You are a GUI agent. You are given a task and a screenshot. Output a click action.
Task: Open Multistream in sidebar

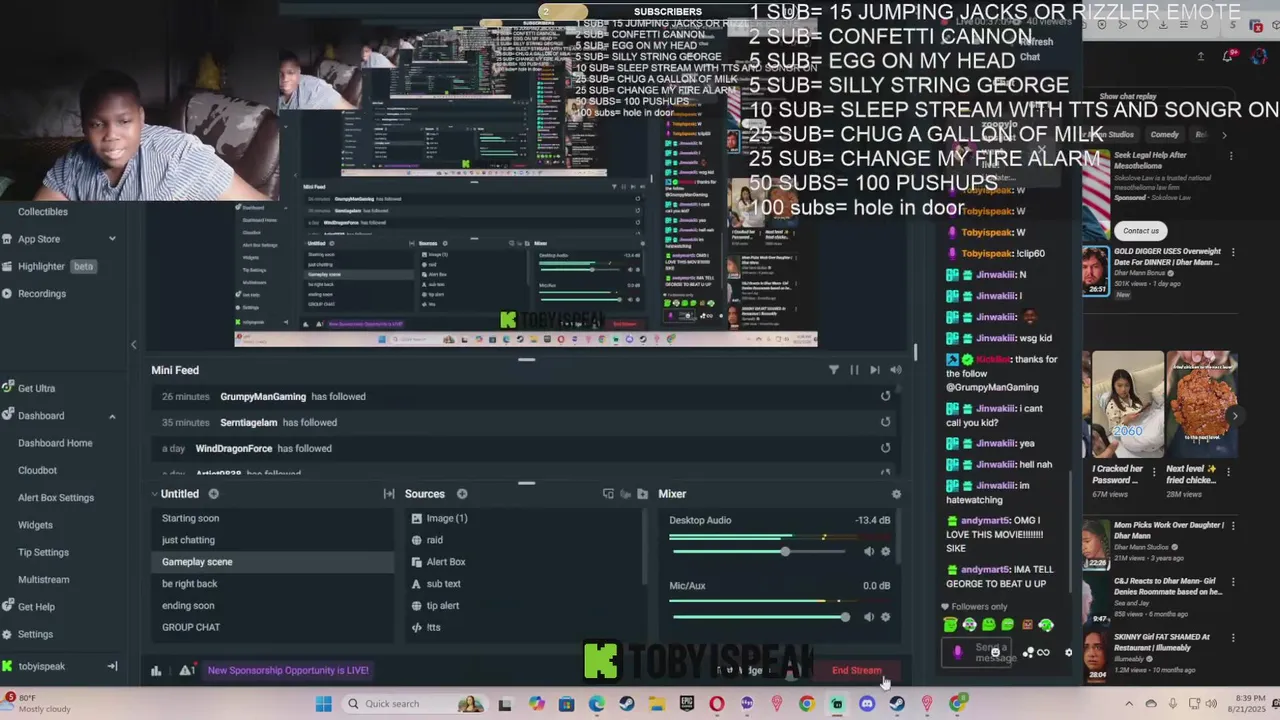43,580
